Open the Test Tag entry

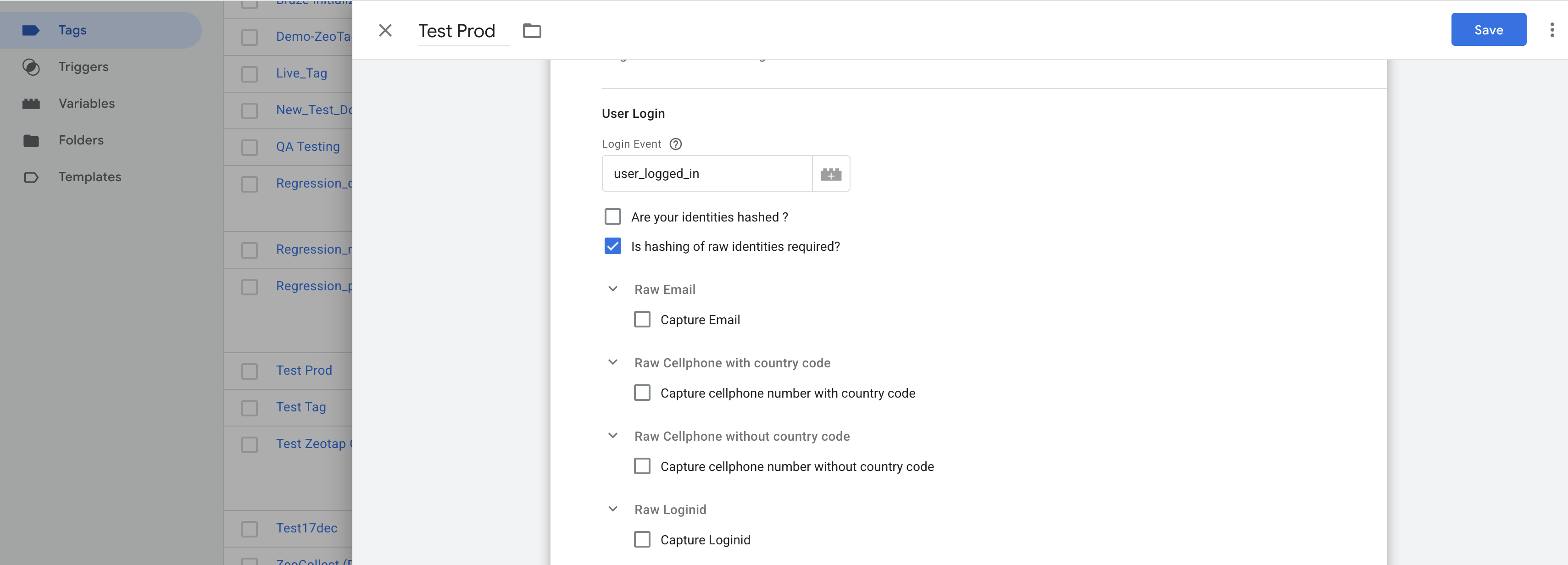tap(300, 407)
